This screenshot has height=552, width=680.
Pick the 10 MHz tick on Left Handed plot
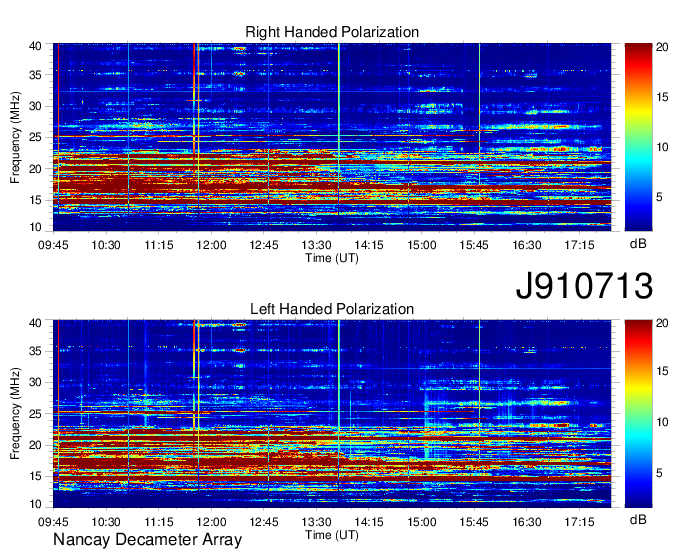pos(35,504)
